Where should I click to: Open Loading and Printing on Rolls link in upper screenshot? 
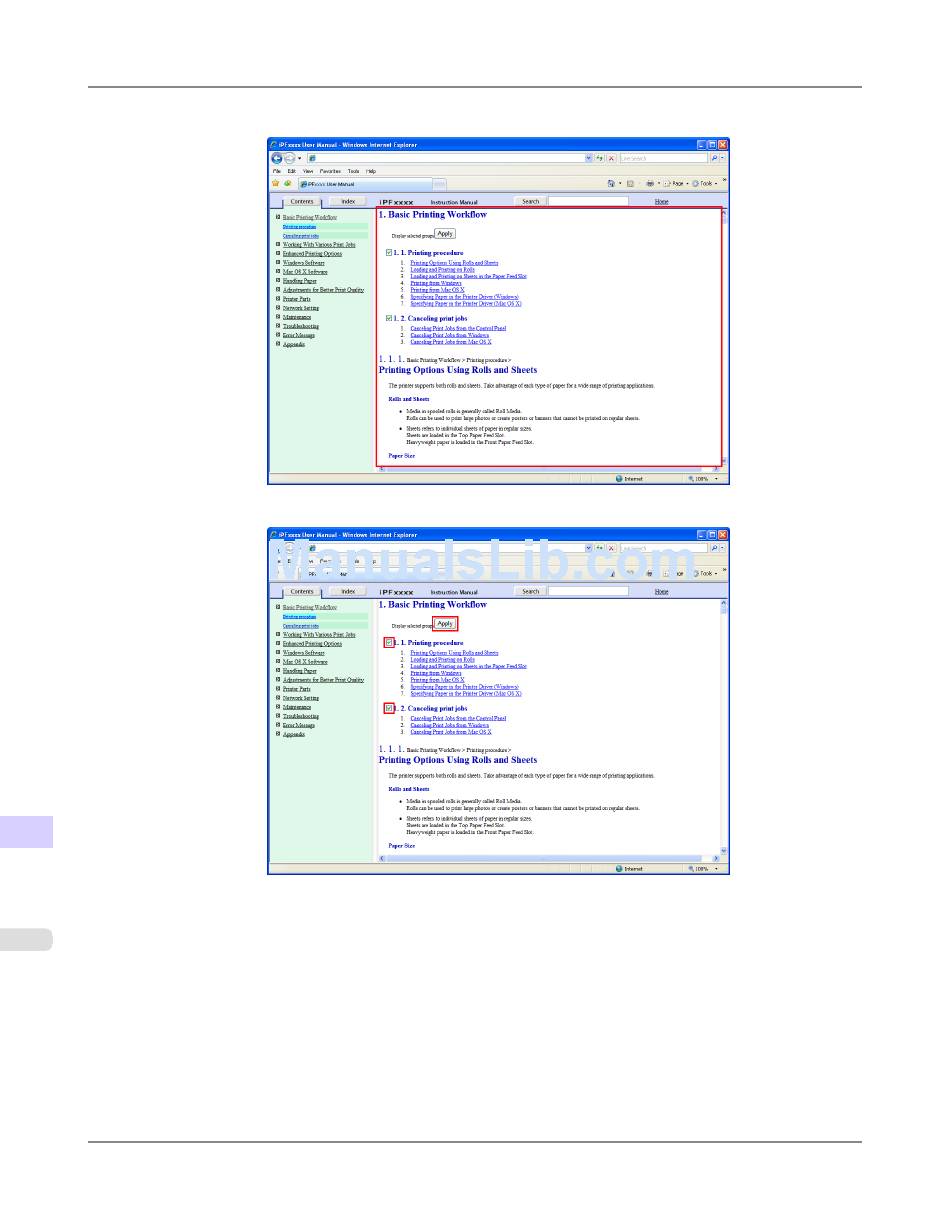442,270
